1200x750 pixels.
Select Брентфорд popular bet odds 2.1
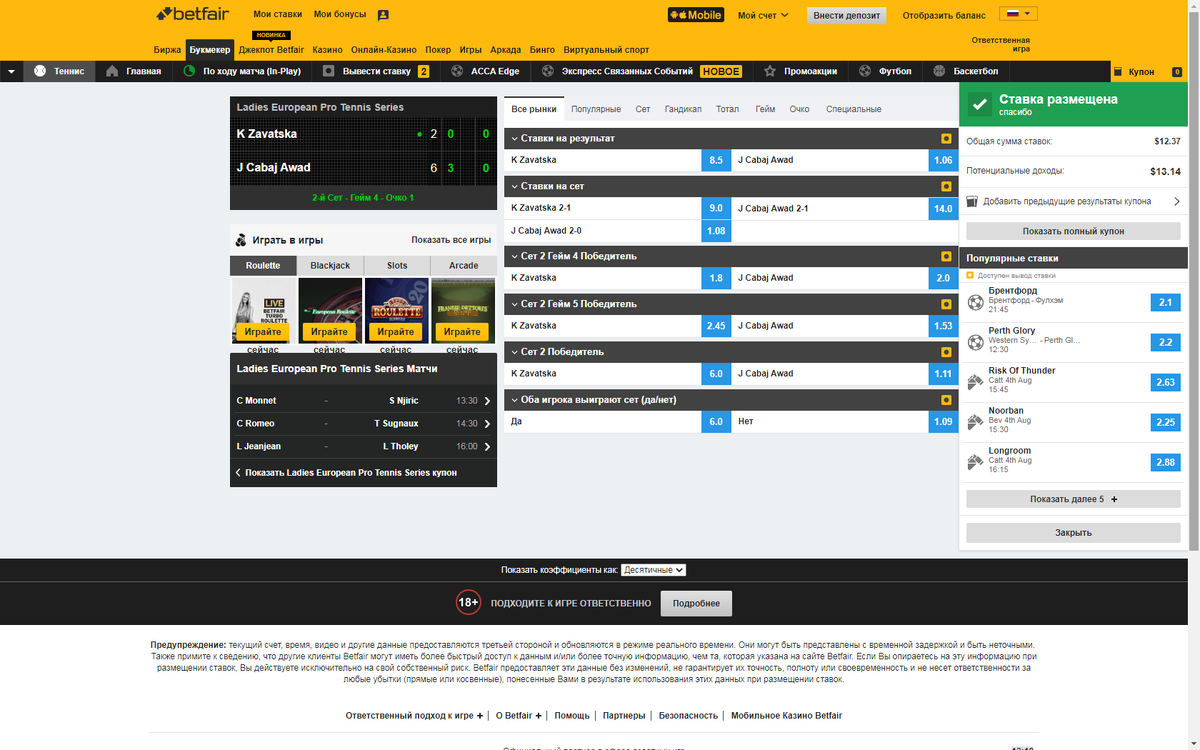tap(1165, 302)
